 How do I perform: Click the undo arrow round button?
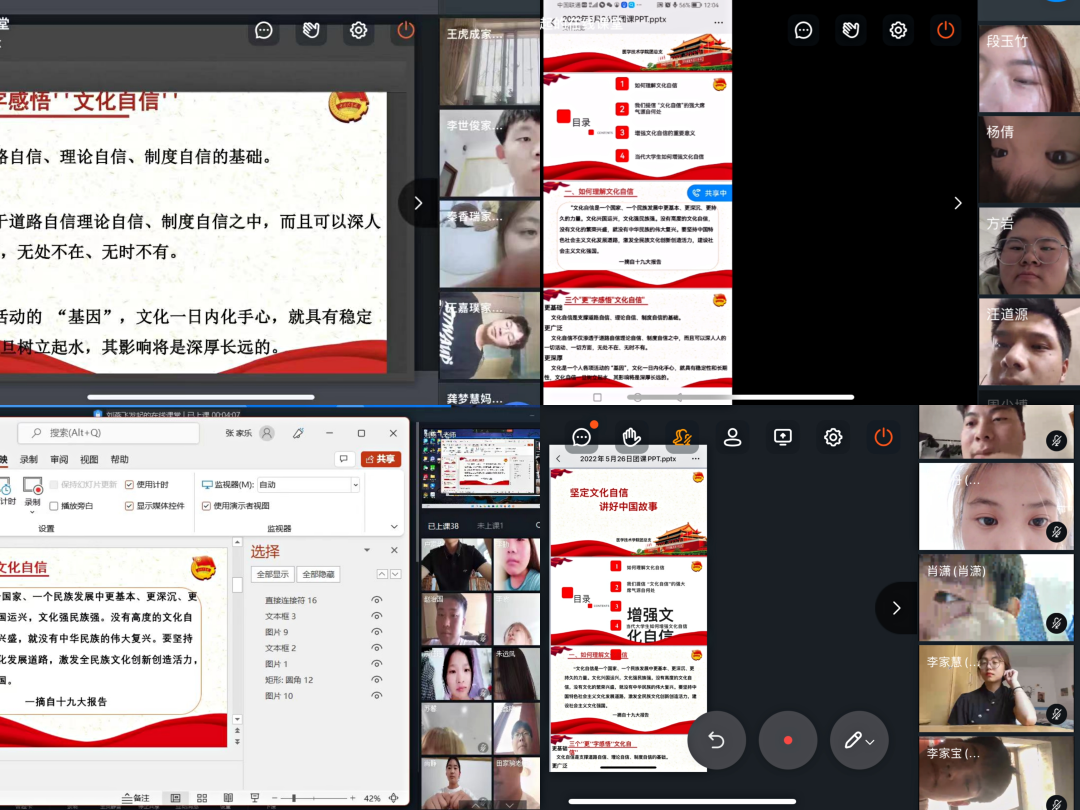(x=716, y=741)
